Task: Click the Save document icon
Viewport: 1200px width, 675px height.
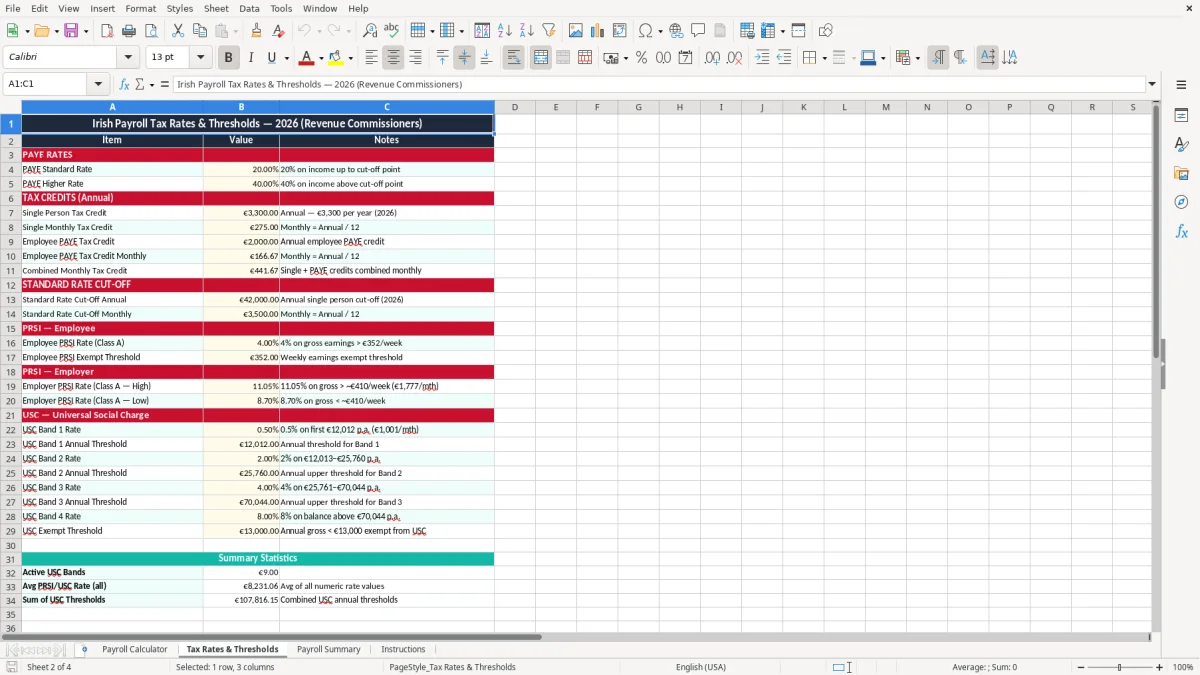Action: tap(71, 31)
